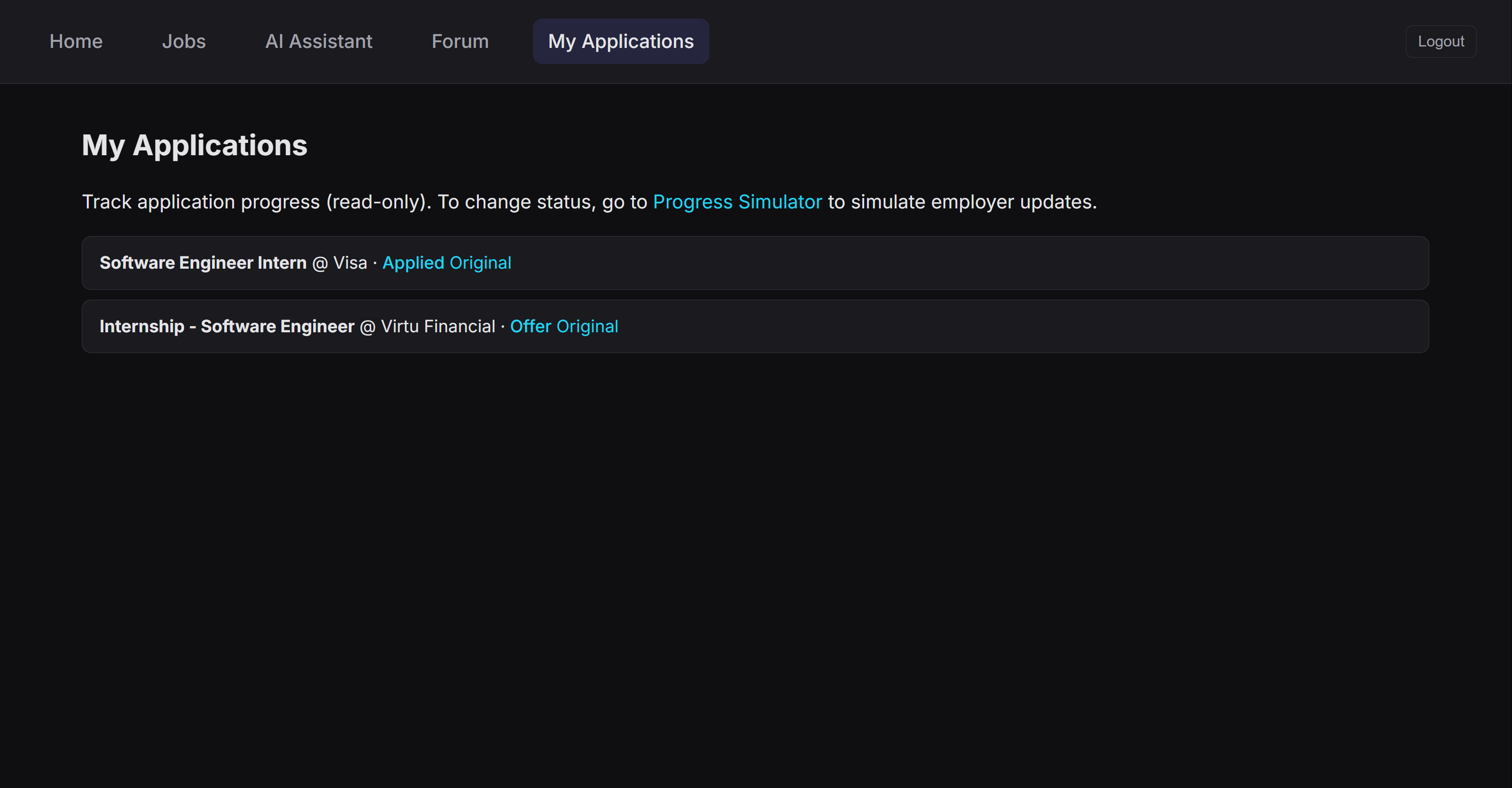This screenshot has width=1512, height=788.
Task: Click the Offer status for Virtu Financial
Action: point(530,326)
